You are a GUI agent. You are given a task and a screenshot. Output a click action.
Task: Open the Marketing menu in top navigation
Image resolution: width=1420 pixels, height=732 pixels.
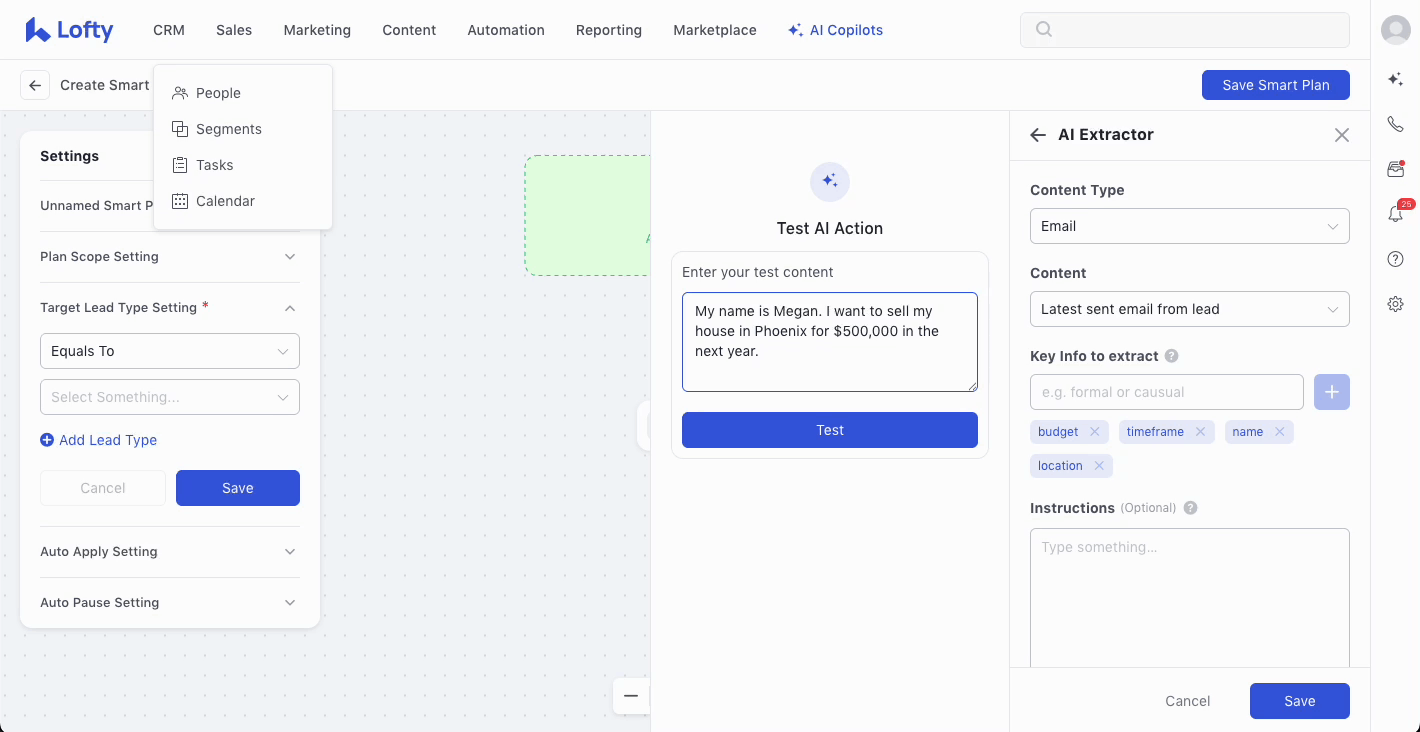[317, 30]
